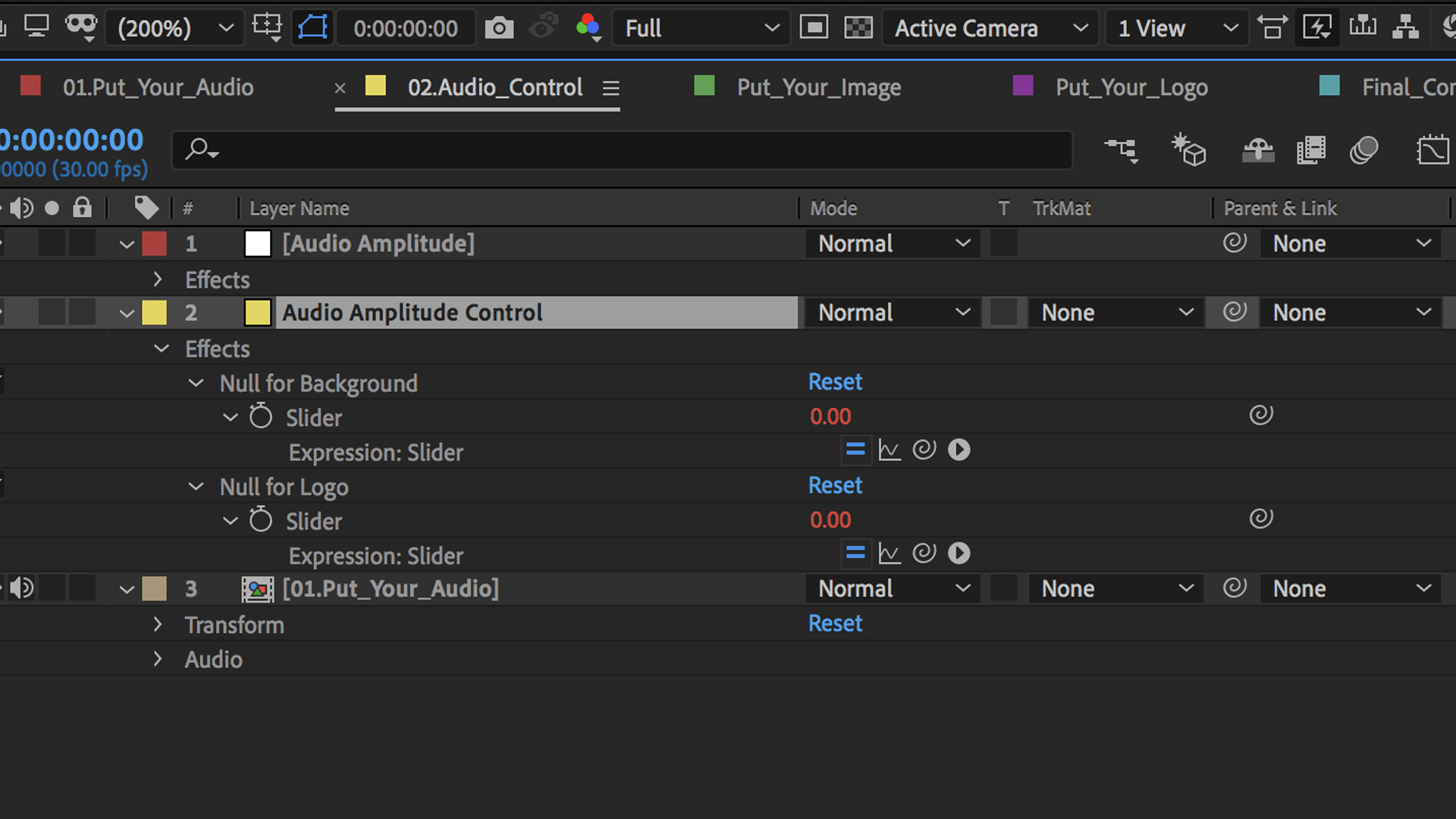Toggle stopwatch on Null for Logo Slider
This screenshot has width=1456, height=819.
261,521
